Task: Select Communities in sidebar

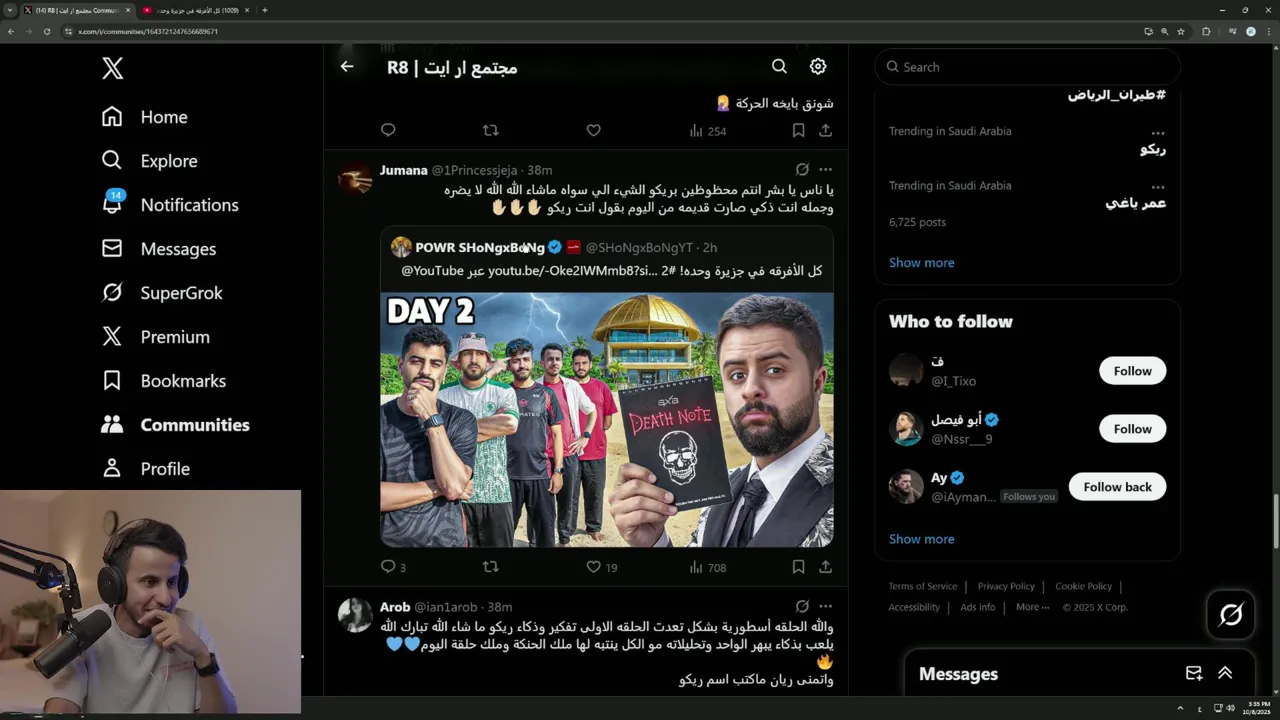Action: 175,425
